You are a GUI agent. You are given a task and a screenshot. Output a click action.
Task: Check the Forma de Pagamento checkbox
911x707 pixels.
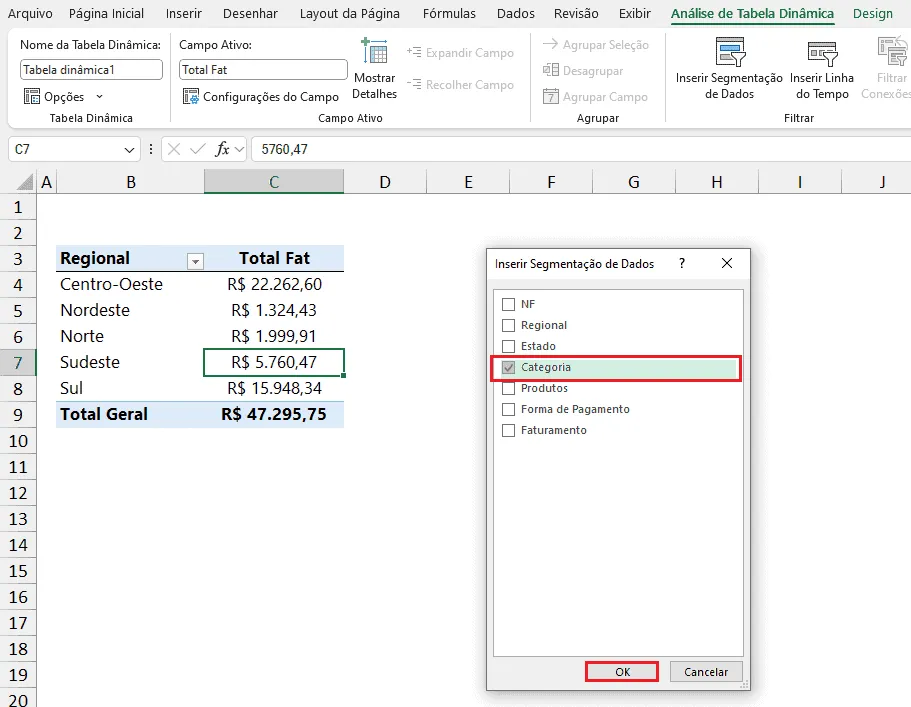click(508, 410)
